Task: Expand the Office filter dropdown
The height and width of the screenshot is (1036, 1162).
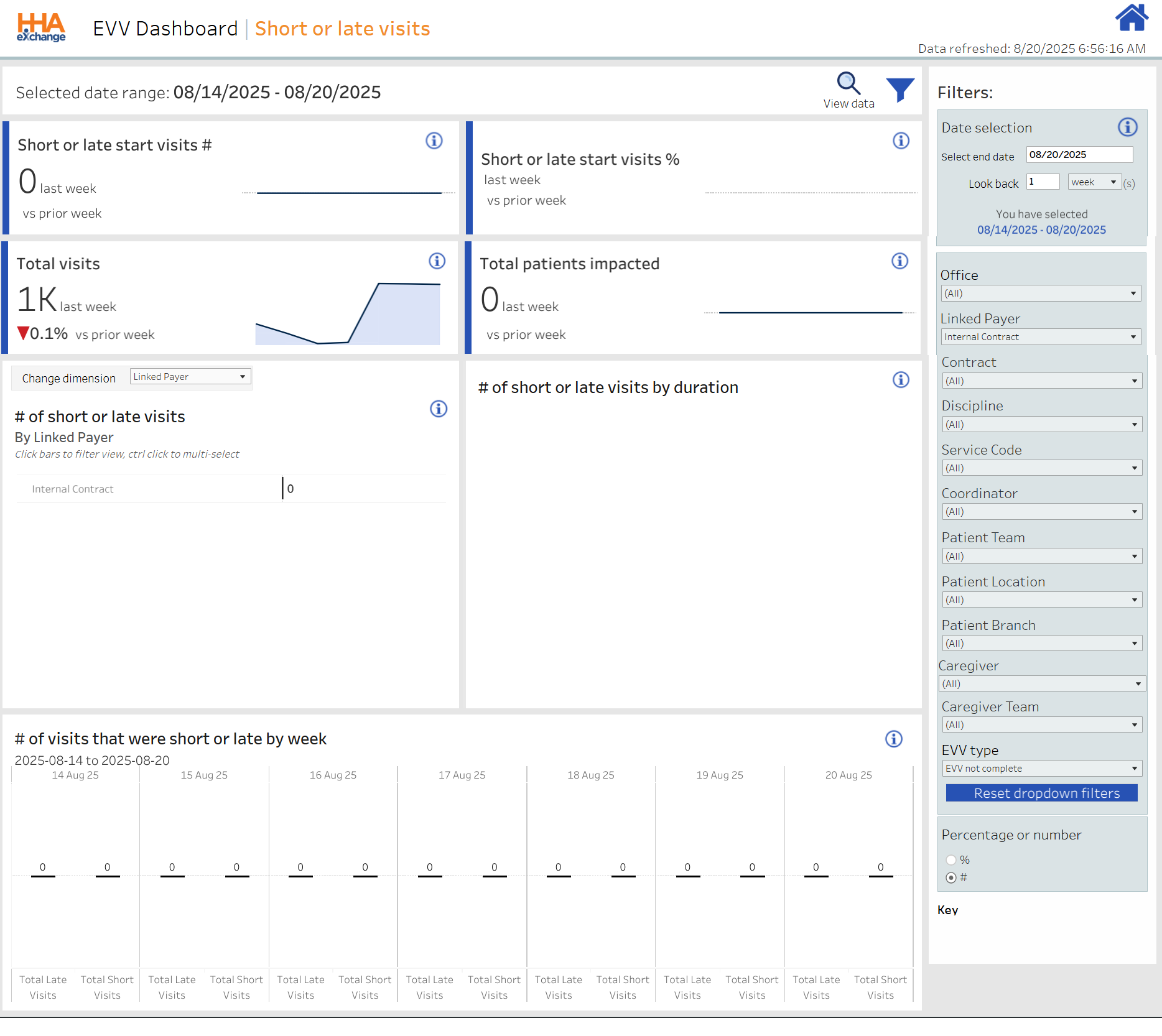Action: [1041, 294]
